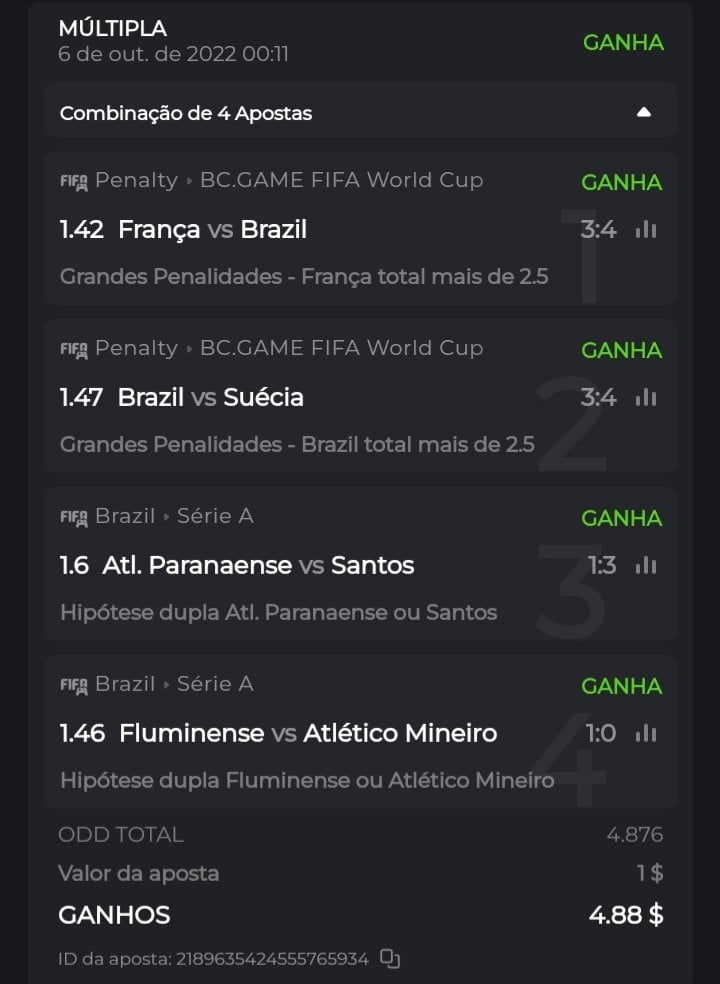Open França vs Brazil match title
The image size is (720, 984).
tap(212, 230)
